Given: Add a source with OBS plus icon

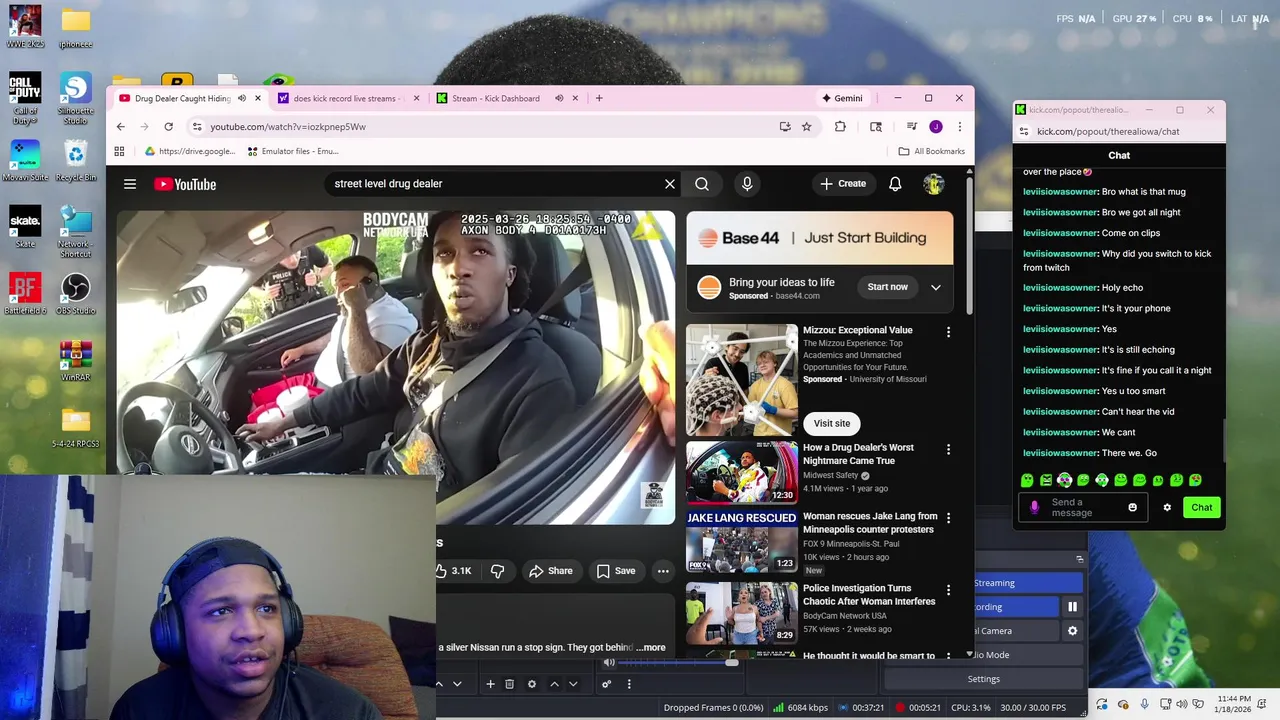Looking at the screenshot, I should click(490, 684).
